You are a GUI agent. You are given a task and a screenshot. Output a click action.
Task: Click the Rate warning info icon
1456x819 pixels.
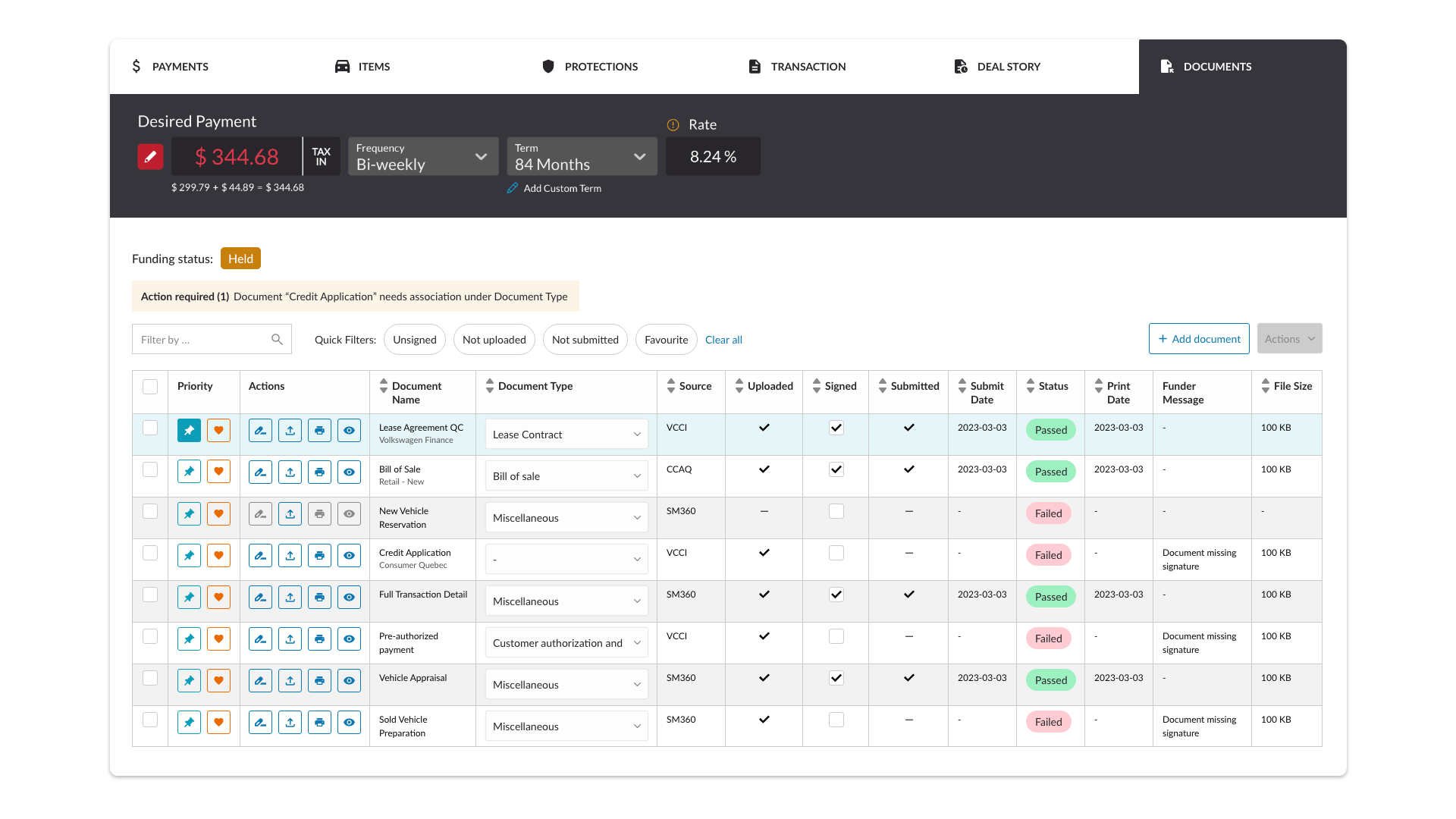tap(673, 125)
